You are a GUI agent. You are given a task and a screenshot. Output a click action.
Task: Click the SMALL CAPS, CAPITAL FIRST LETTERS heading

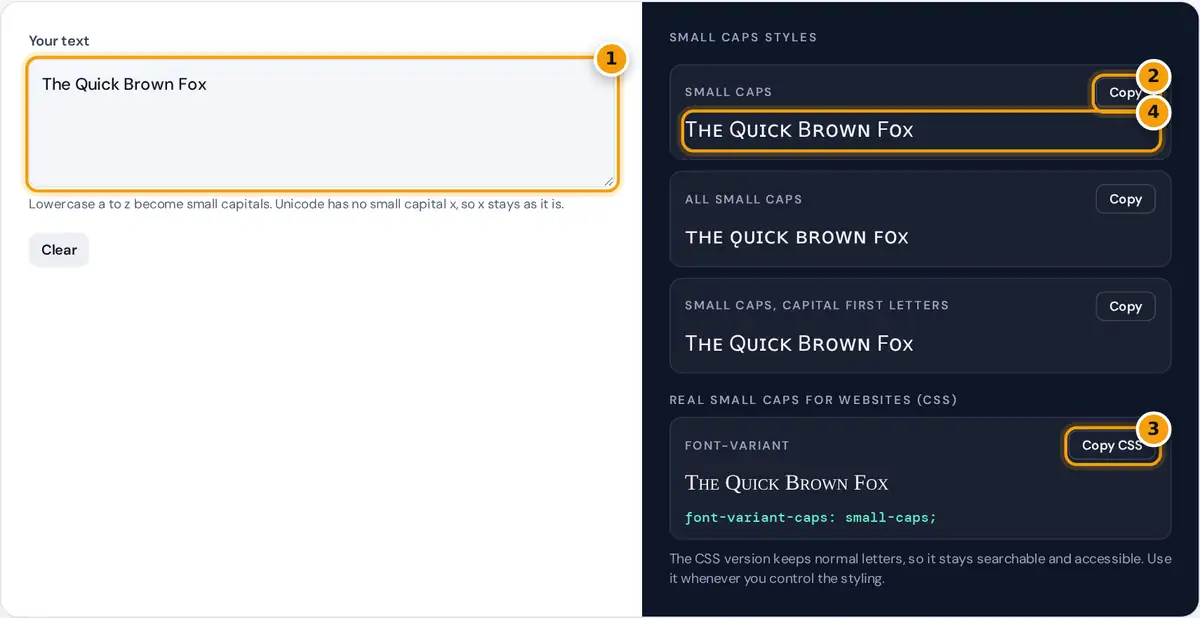pos(817,305)
